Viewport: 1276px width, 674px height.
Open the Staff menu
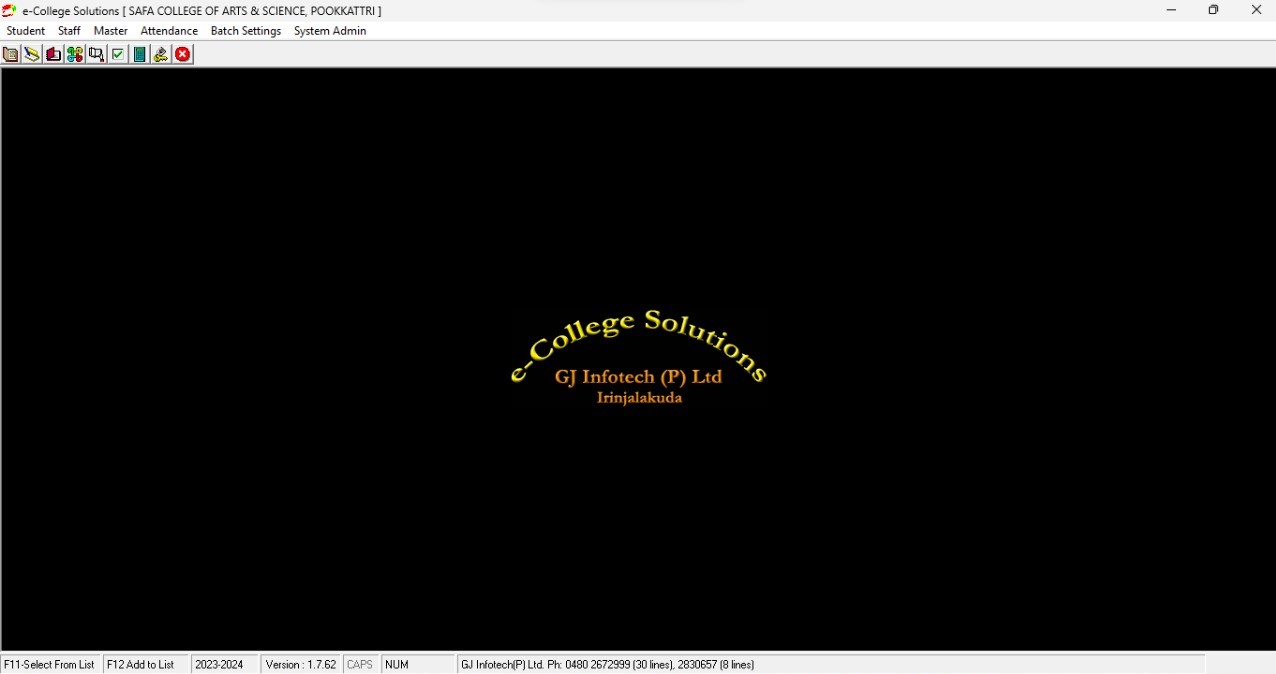point(69,31)
